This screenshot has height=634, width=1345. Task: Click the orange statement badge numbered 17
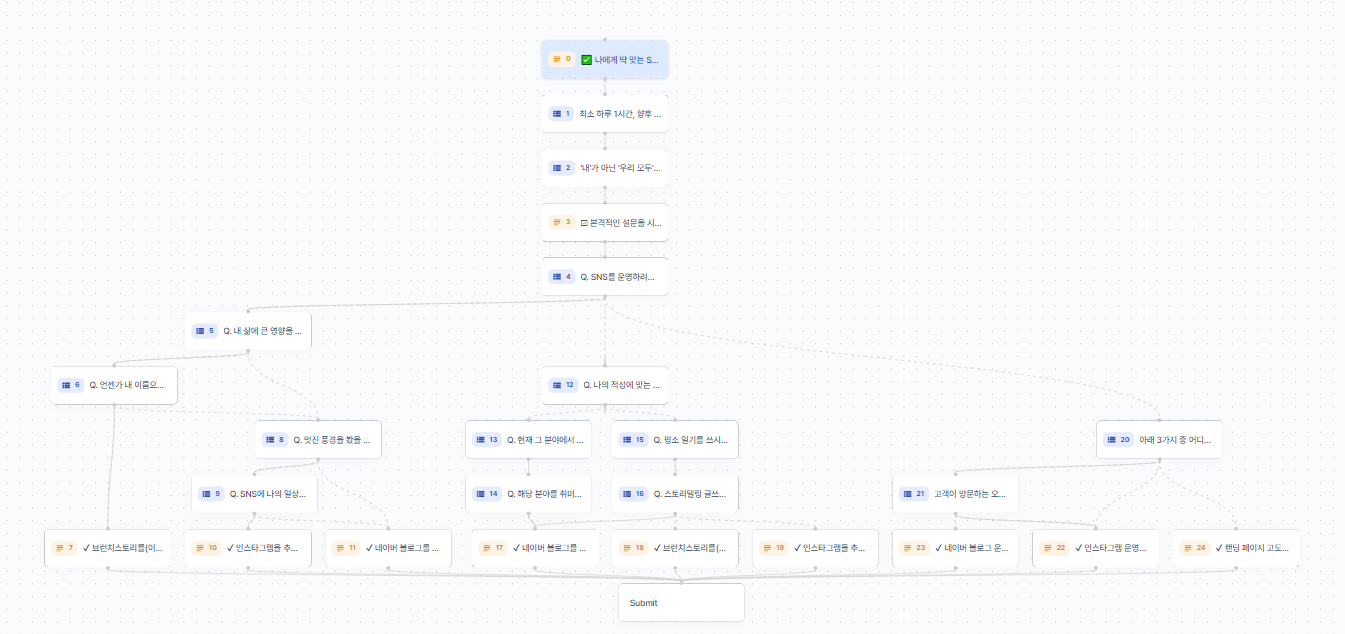(x=494, y=548)
